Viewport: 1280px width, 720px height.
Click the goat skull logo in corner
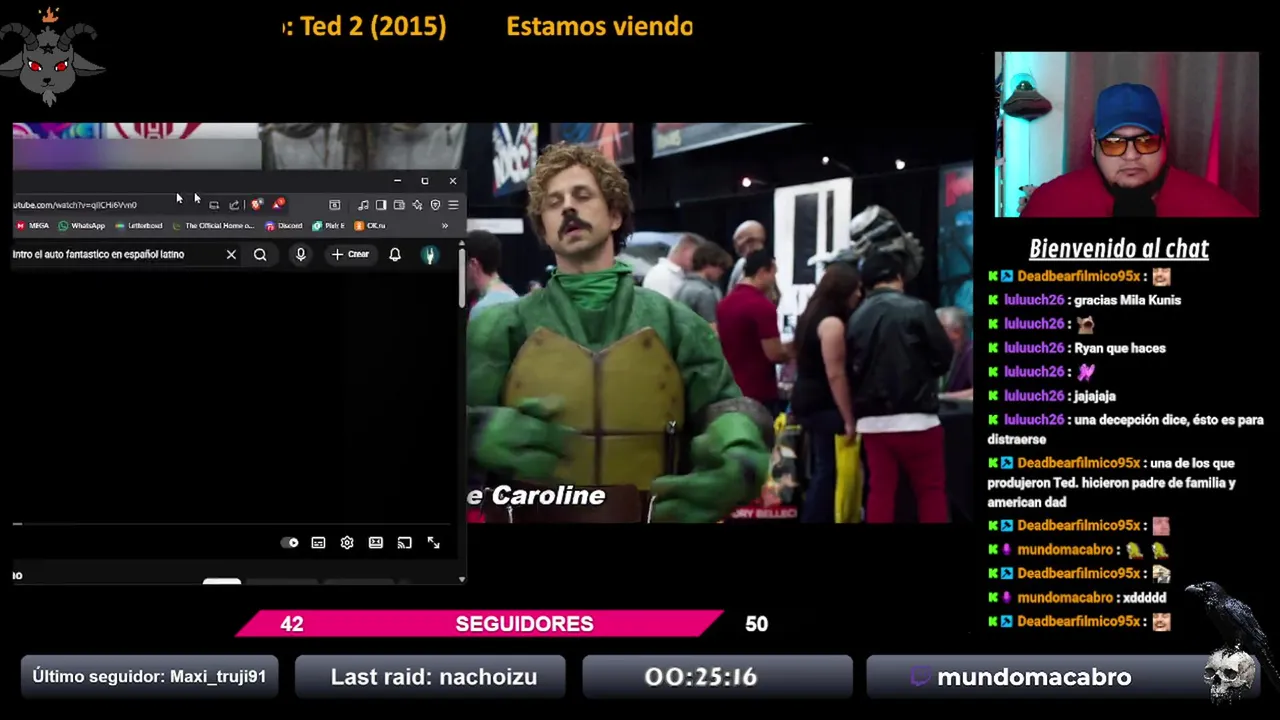(x=50, y=58)
